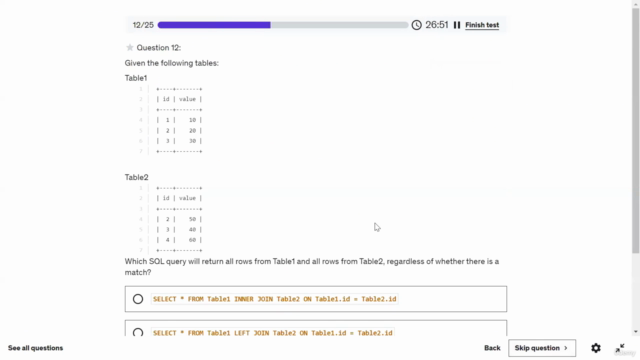
Task: Click scrollbar down arrow
Action: (x=636, y=332)
